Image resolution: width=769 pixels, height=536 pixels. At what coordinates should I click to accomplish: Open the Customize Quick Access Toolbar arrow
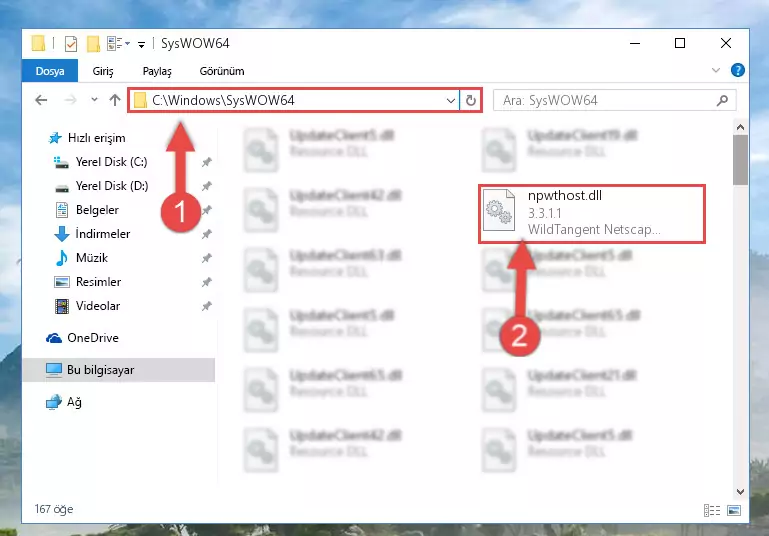click(x=141, y=45)
